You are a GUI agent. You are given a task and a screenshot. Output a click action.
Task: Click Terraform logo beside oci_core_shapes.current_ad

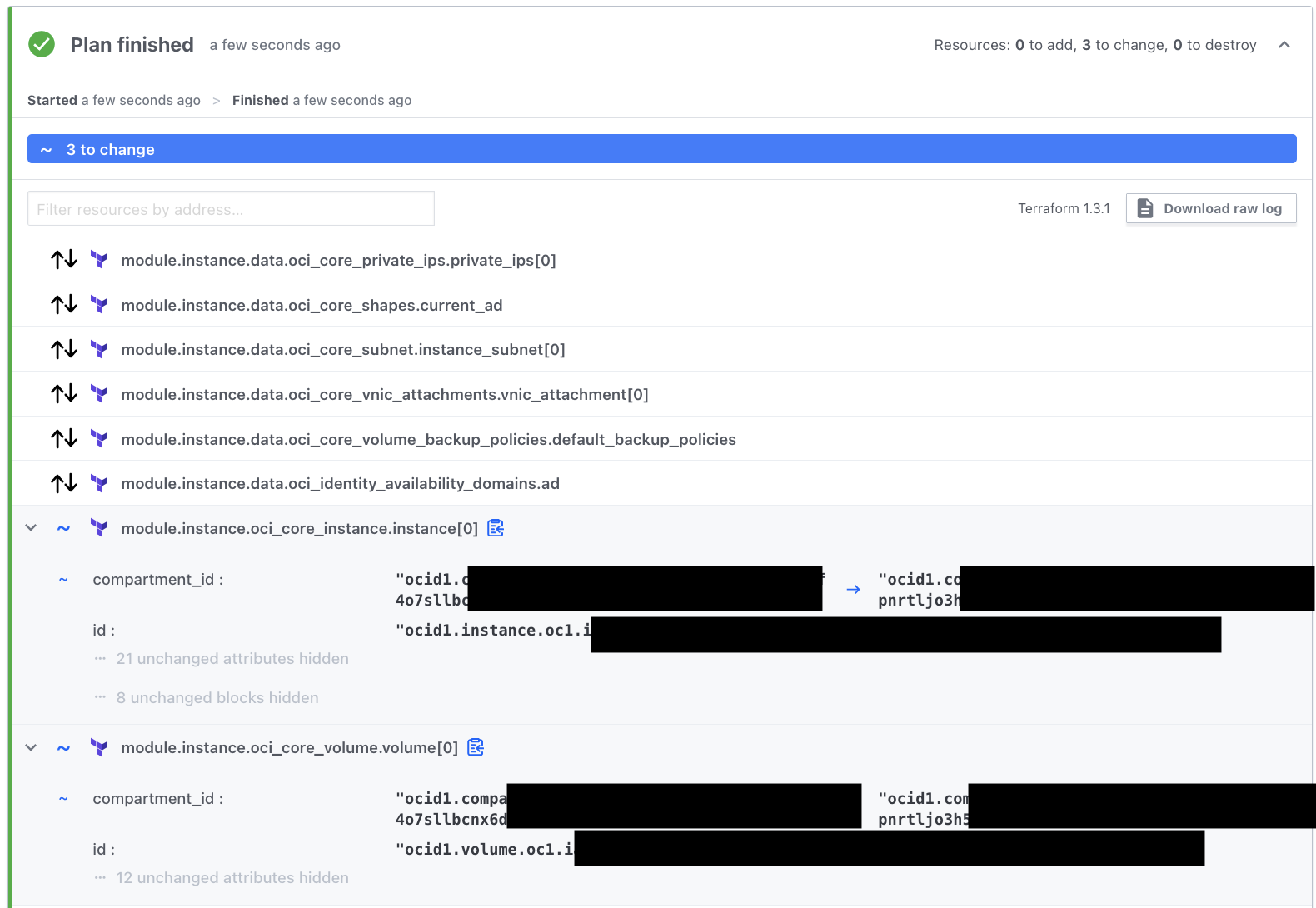(x=99, y=305)
